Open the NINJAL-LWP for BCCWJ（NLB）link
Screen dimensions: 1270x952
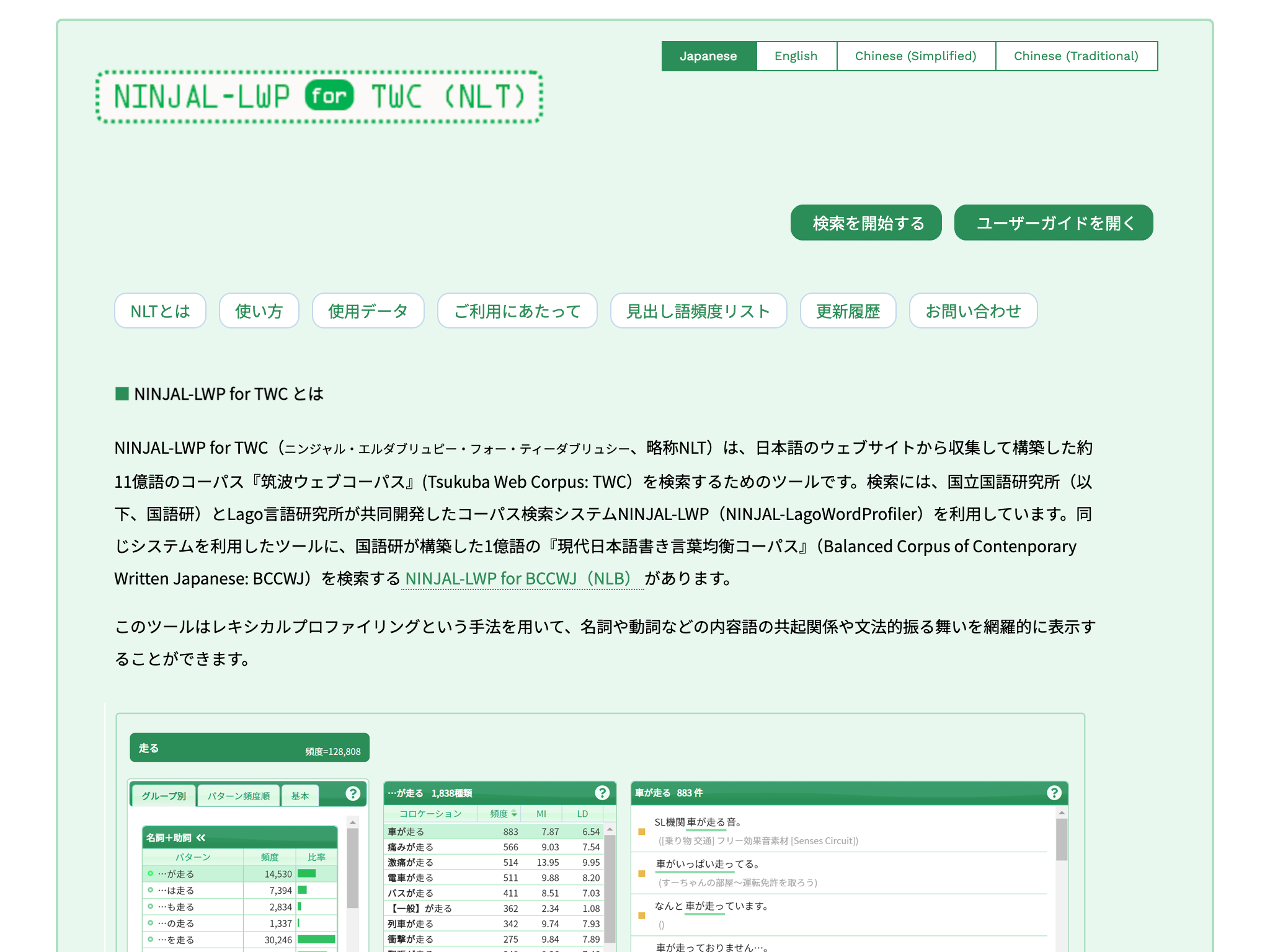(521, 578)
